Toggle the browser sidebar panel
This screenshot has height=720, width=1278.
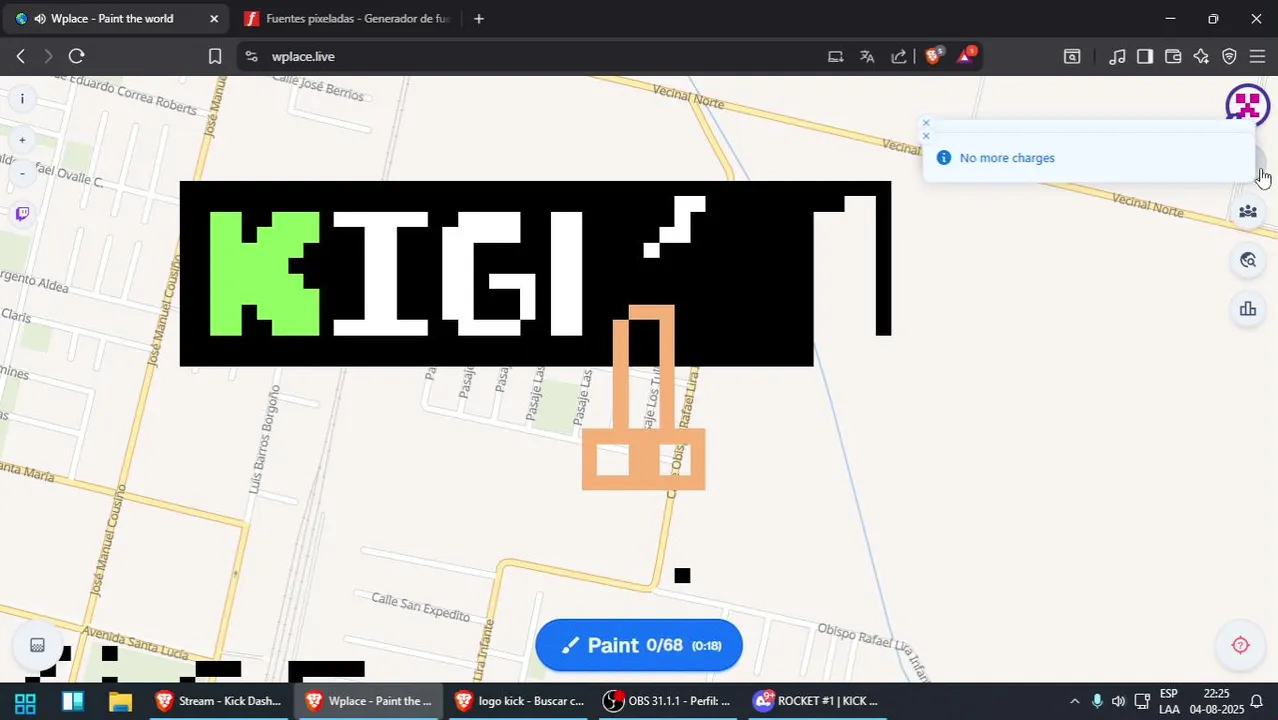click(1145, 56)
